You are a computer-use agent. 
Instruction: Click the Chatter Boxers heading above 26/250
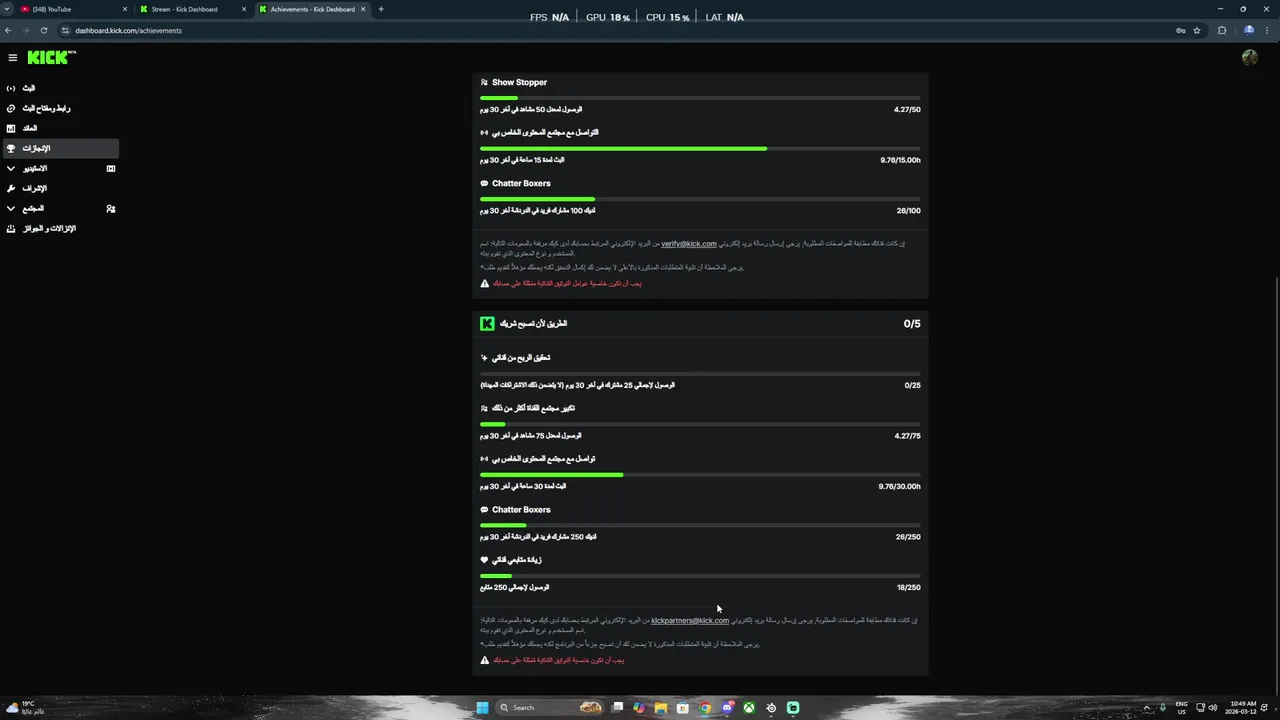tap(521, 510)
